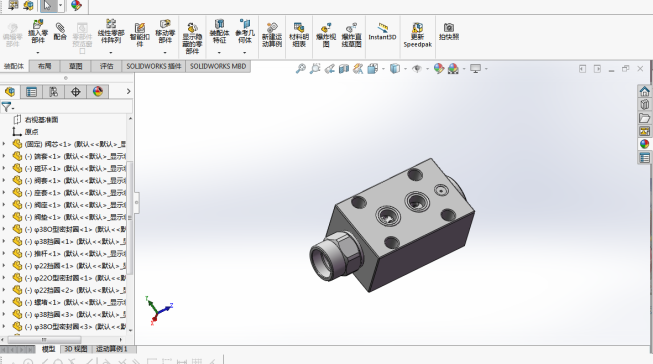This screenshot has height=364, width=653.
Task: Switch to the 评估 (Evaluate) ribbon tab
Action: [x=107, y=66]
